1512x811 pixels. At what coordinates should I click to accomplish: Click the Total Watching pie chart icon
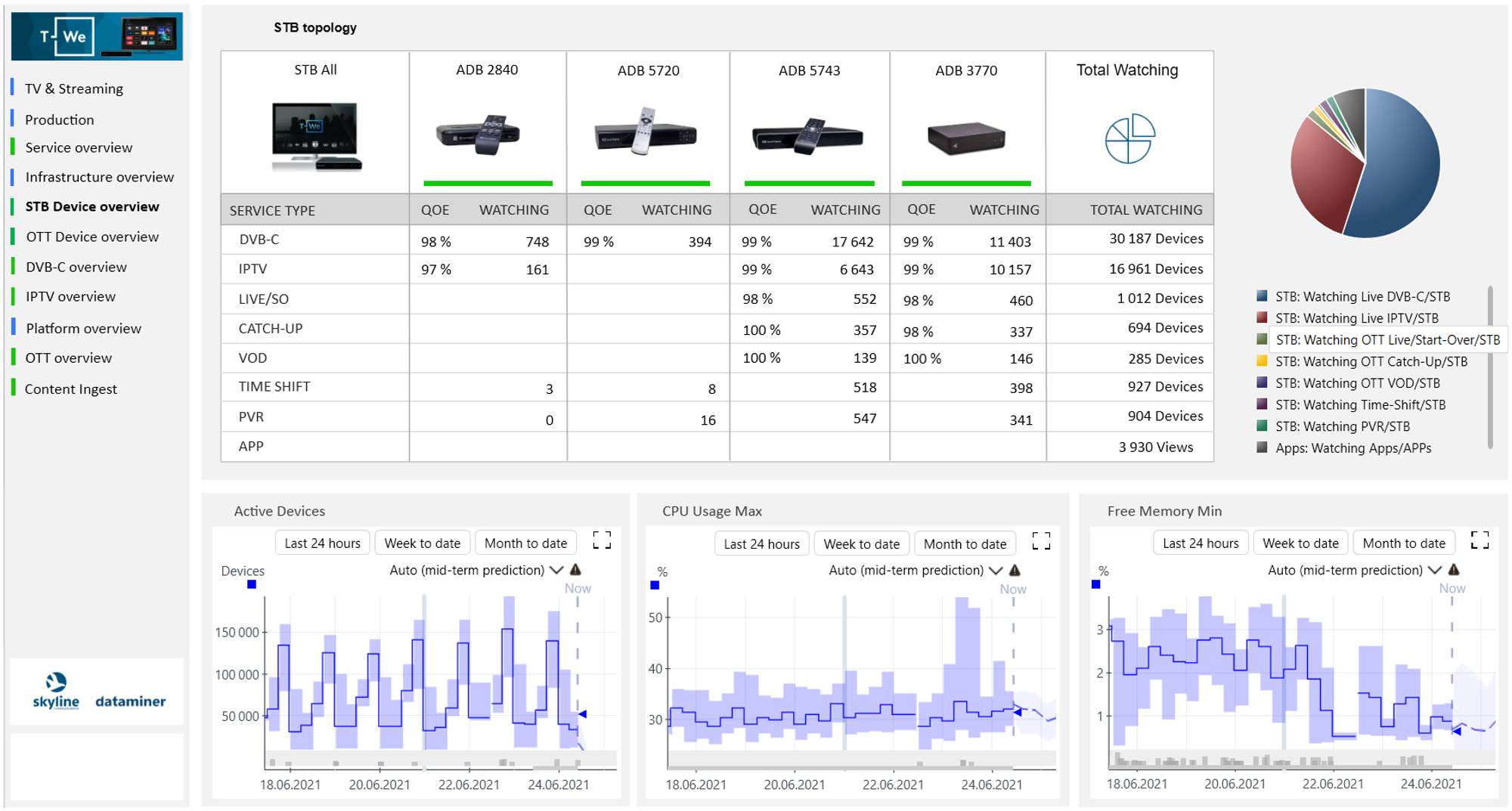1129,138
